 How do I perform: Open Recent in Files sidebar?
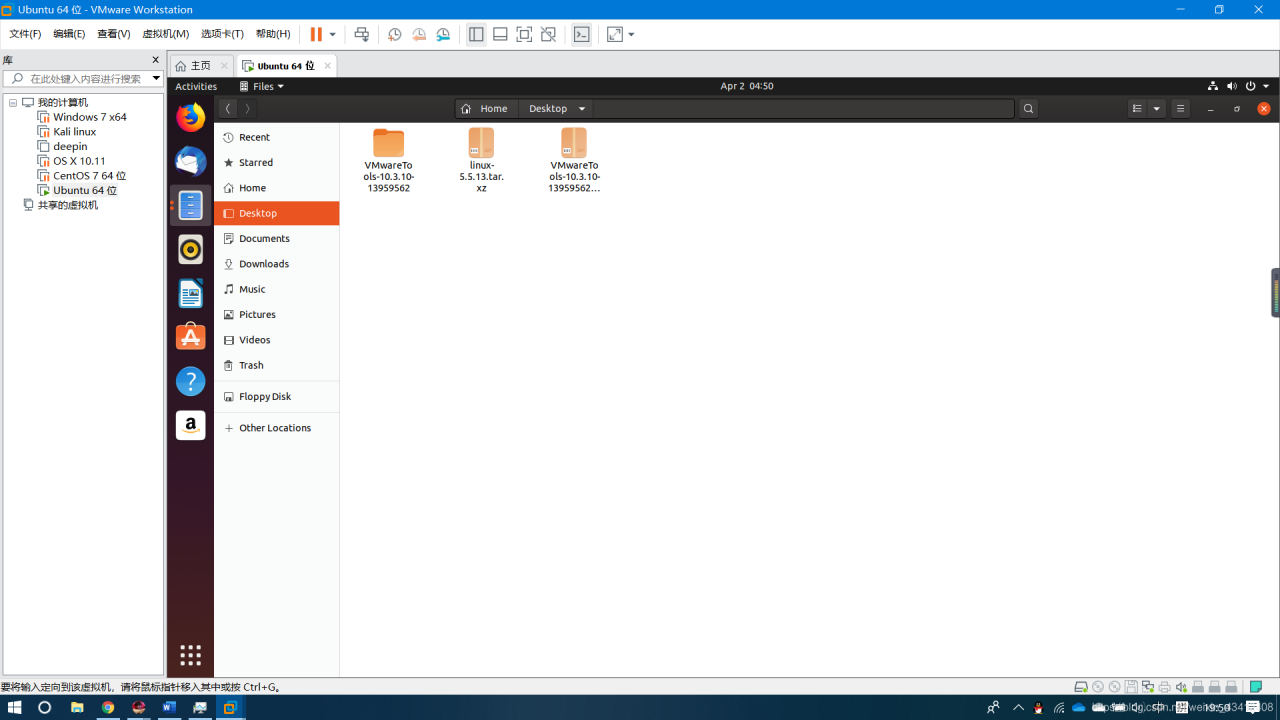[277, 137]
